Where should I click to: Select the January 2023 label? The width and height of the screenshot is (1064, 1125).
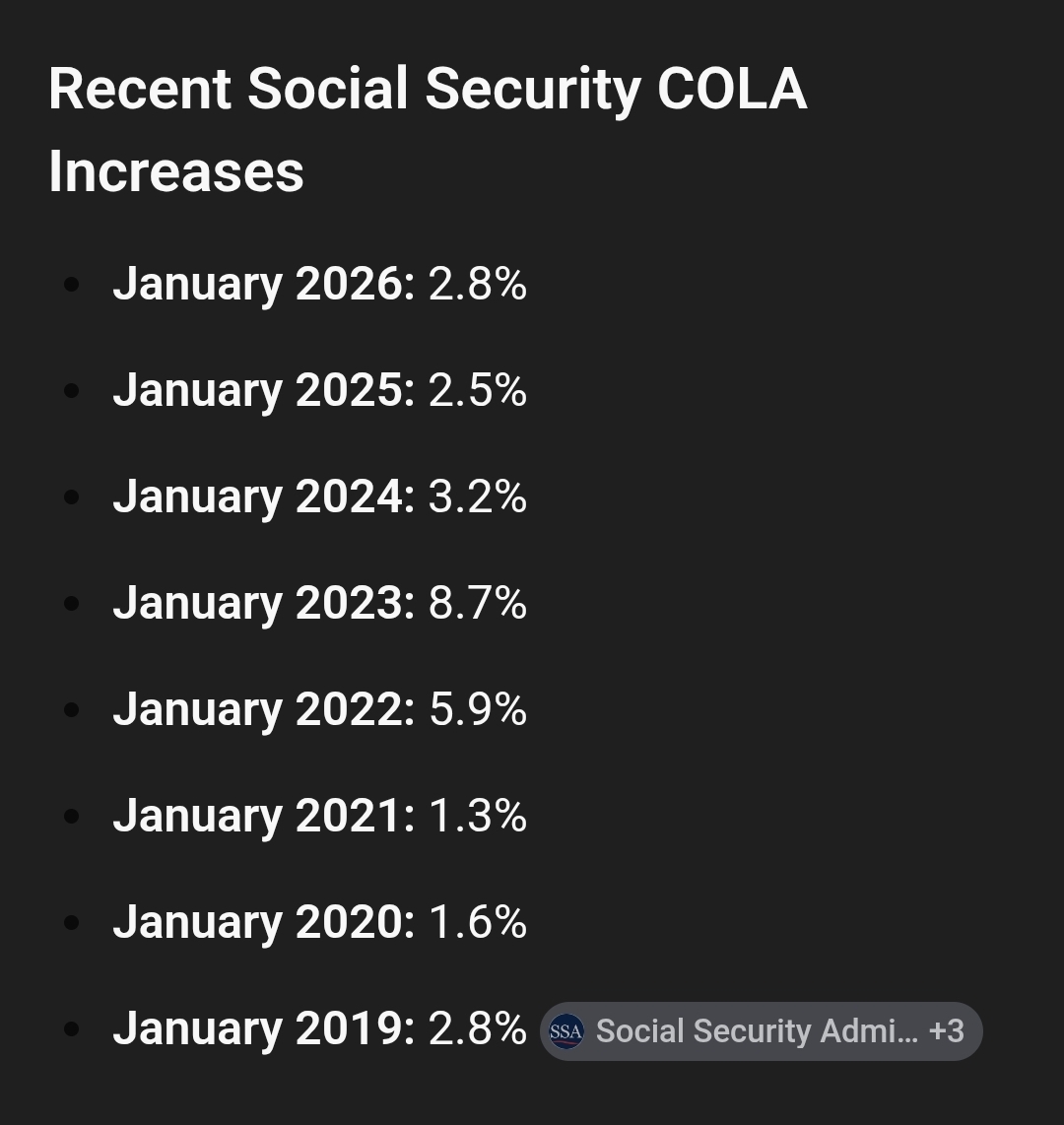263,603
